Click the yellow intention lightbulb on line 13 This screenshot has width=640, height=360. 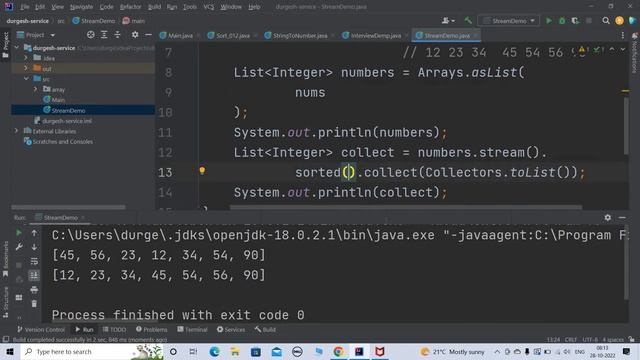pos(202,171)
